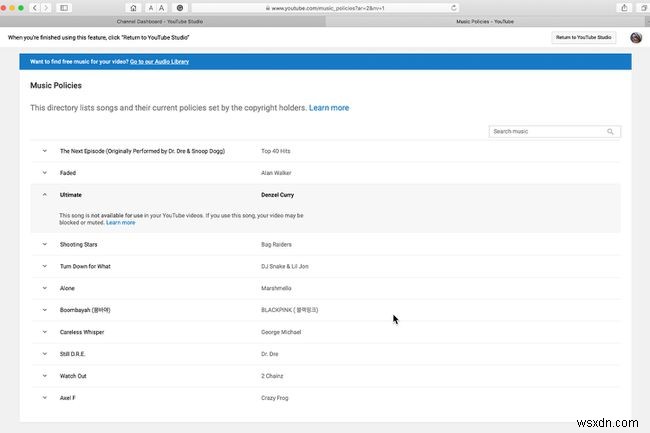Click the Safari back arrow button
This screenshot has width=650, height=433.
point(36,7)
